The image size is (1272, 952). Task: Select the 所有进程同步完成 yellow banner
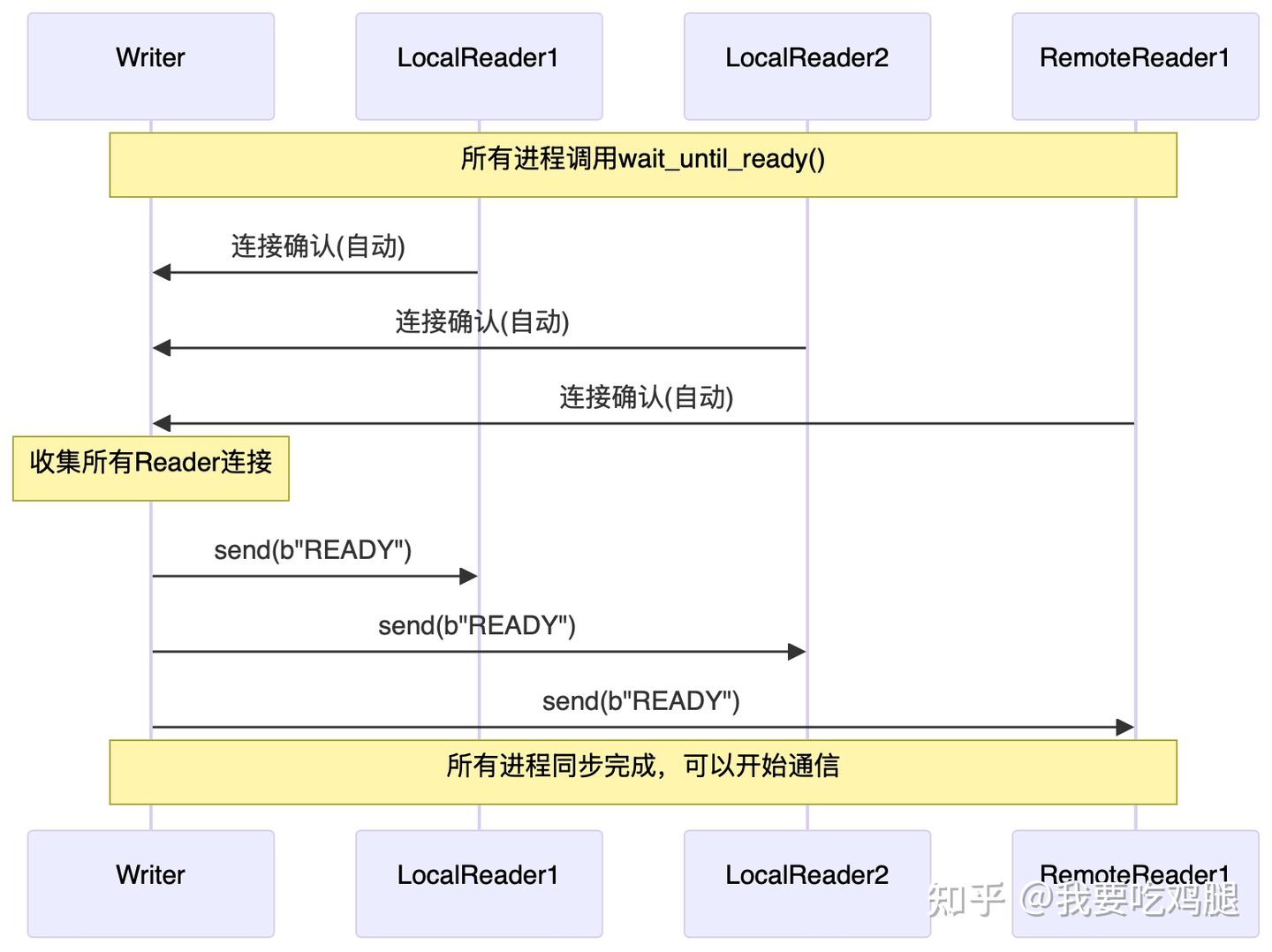coord(642,769)
